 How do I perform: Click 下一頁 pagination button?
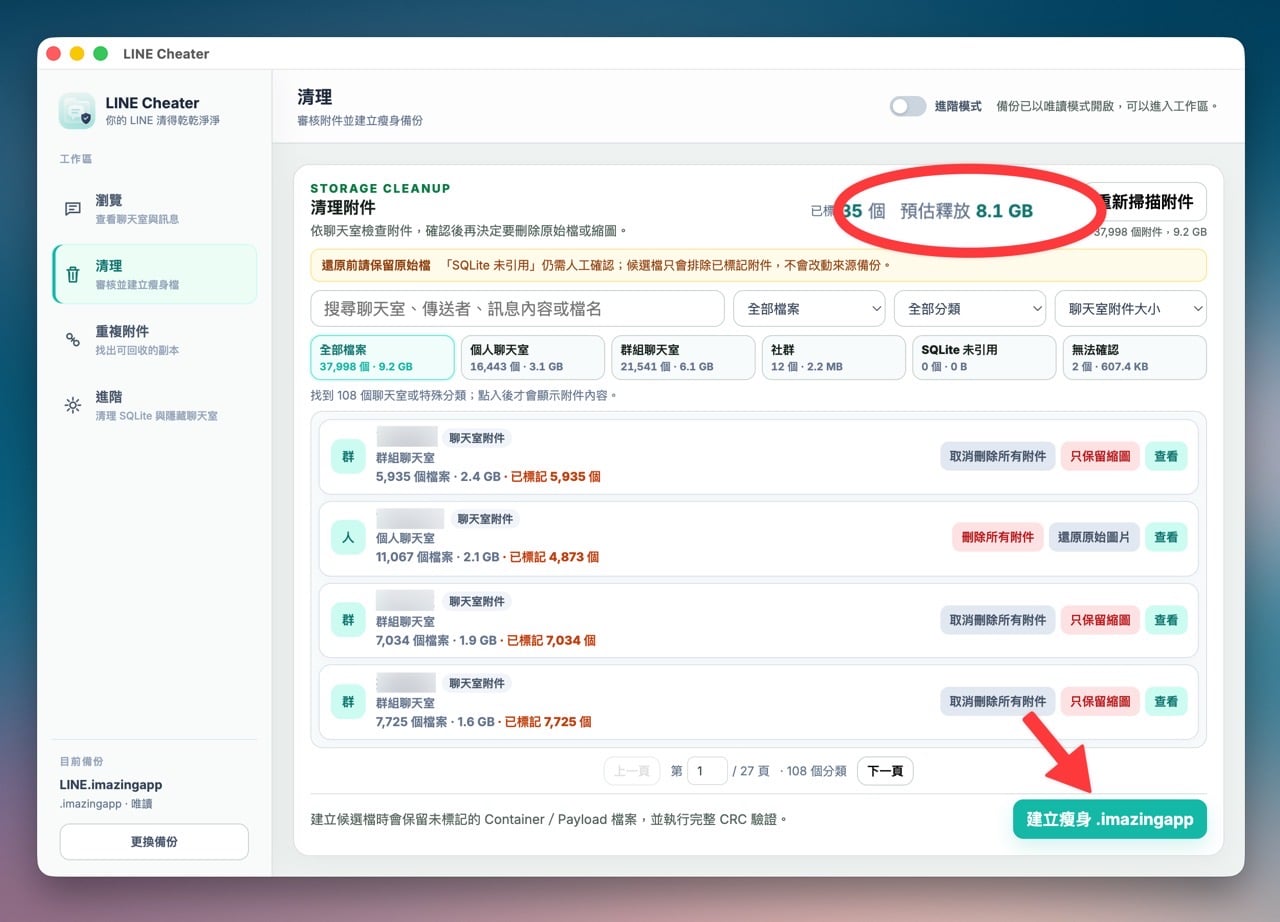click(885, 771)
